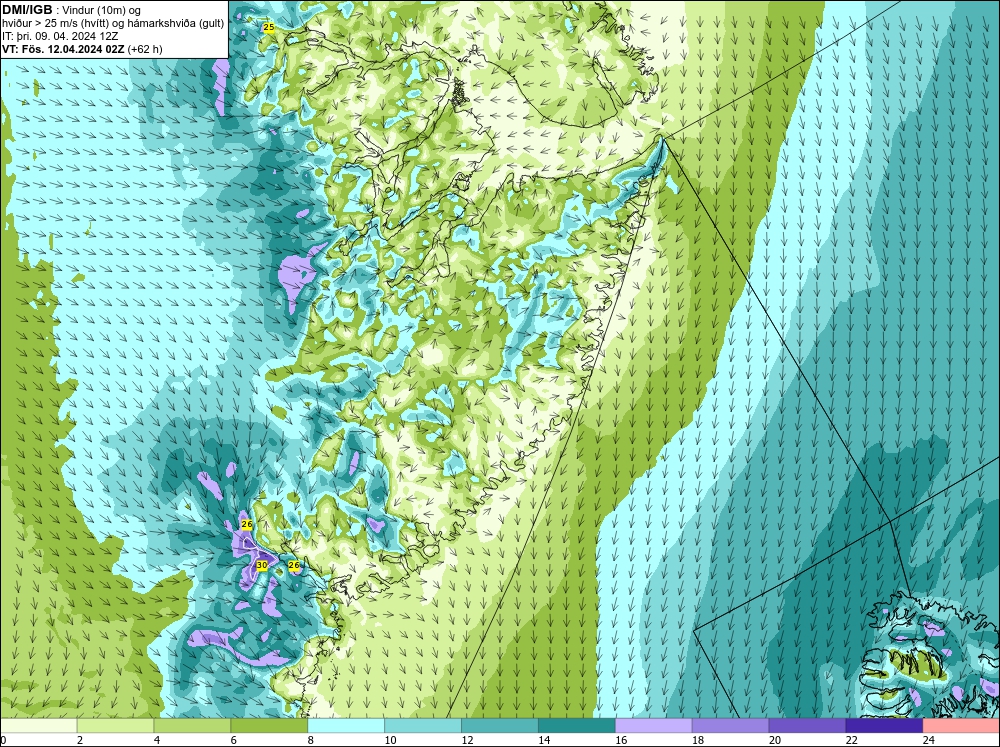Click the gust label 26 northwest of the 30 marker
Screen dimensions: 1000x747
[x=247, y=524]
